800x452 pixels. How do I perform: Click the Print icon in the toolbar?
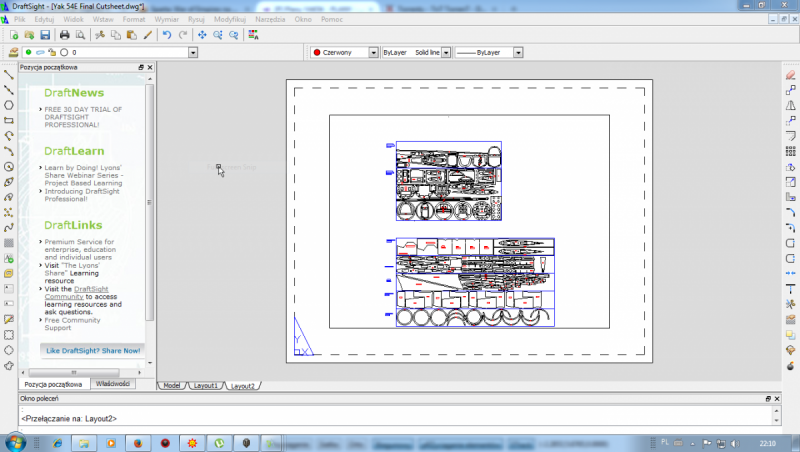(x=65, y=35)
